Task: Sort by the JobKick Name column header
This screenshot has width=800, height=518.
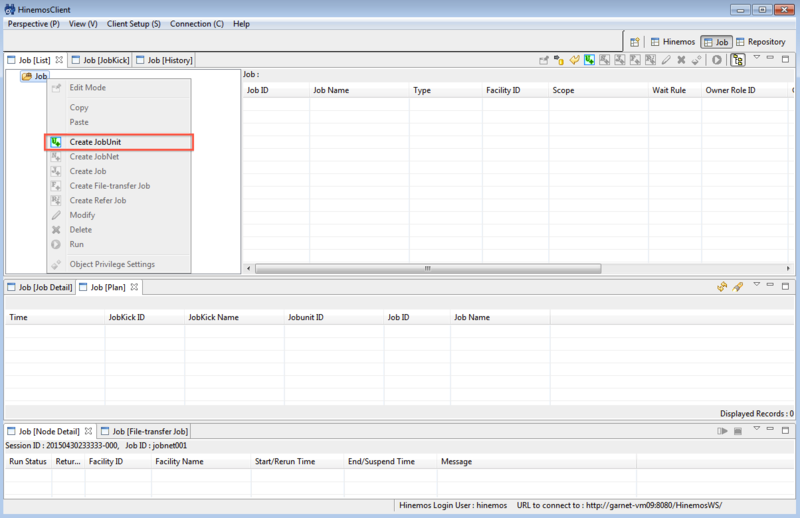Action: point(234,317)
